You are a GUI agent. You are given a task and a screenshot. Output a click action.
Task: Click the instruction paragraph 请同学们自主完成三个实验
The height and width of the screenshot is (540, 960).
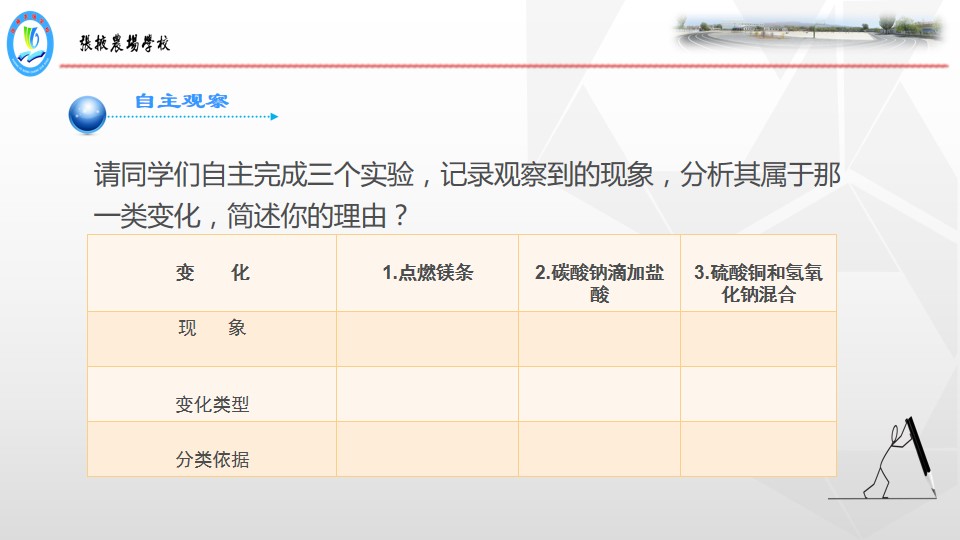coord(467,195)
